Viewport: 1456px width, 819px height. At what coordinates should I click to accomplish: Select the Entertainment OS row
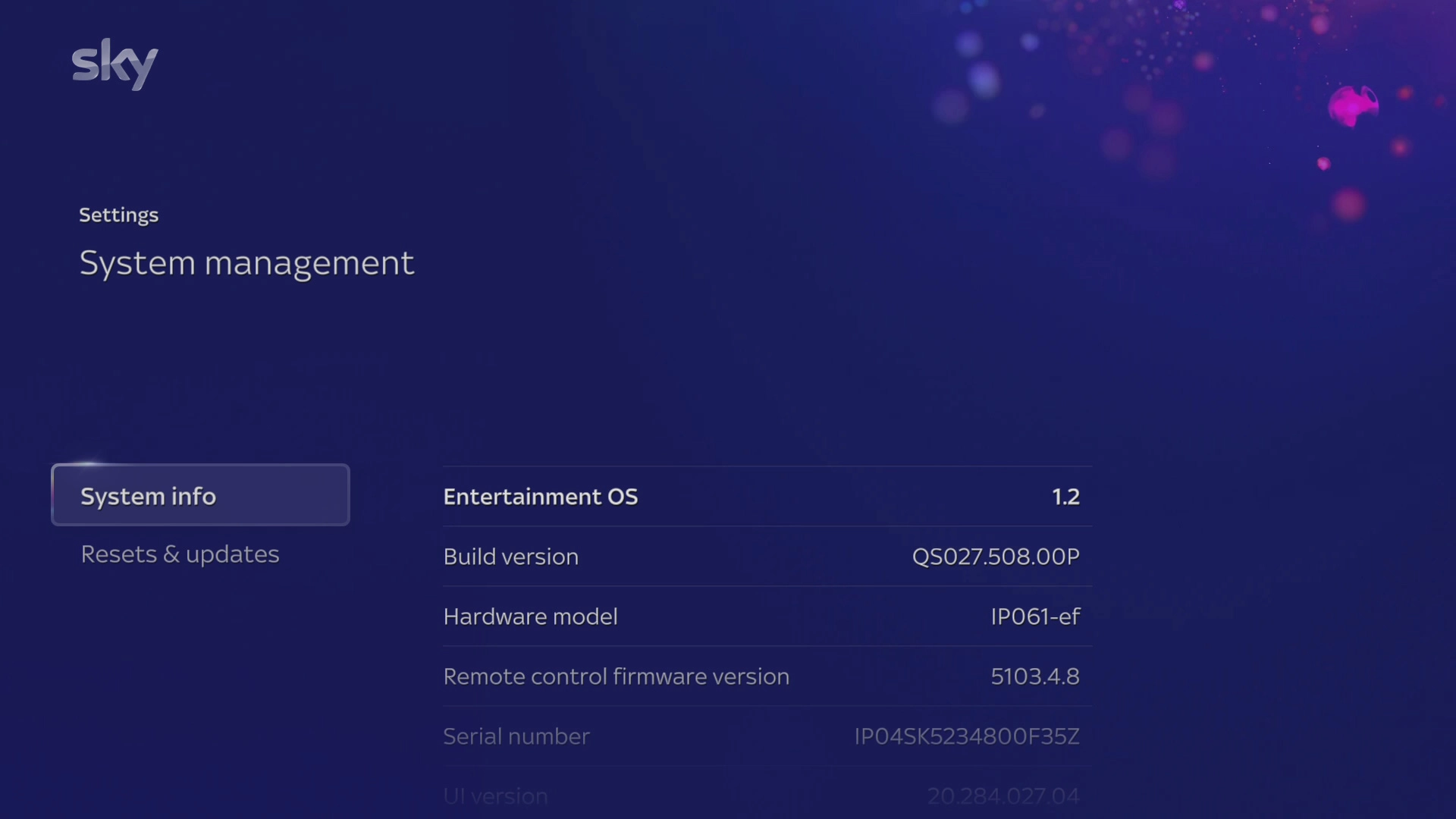[x=540, y=497]
